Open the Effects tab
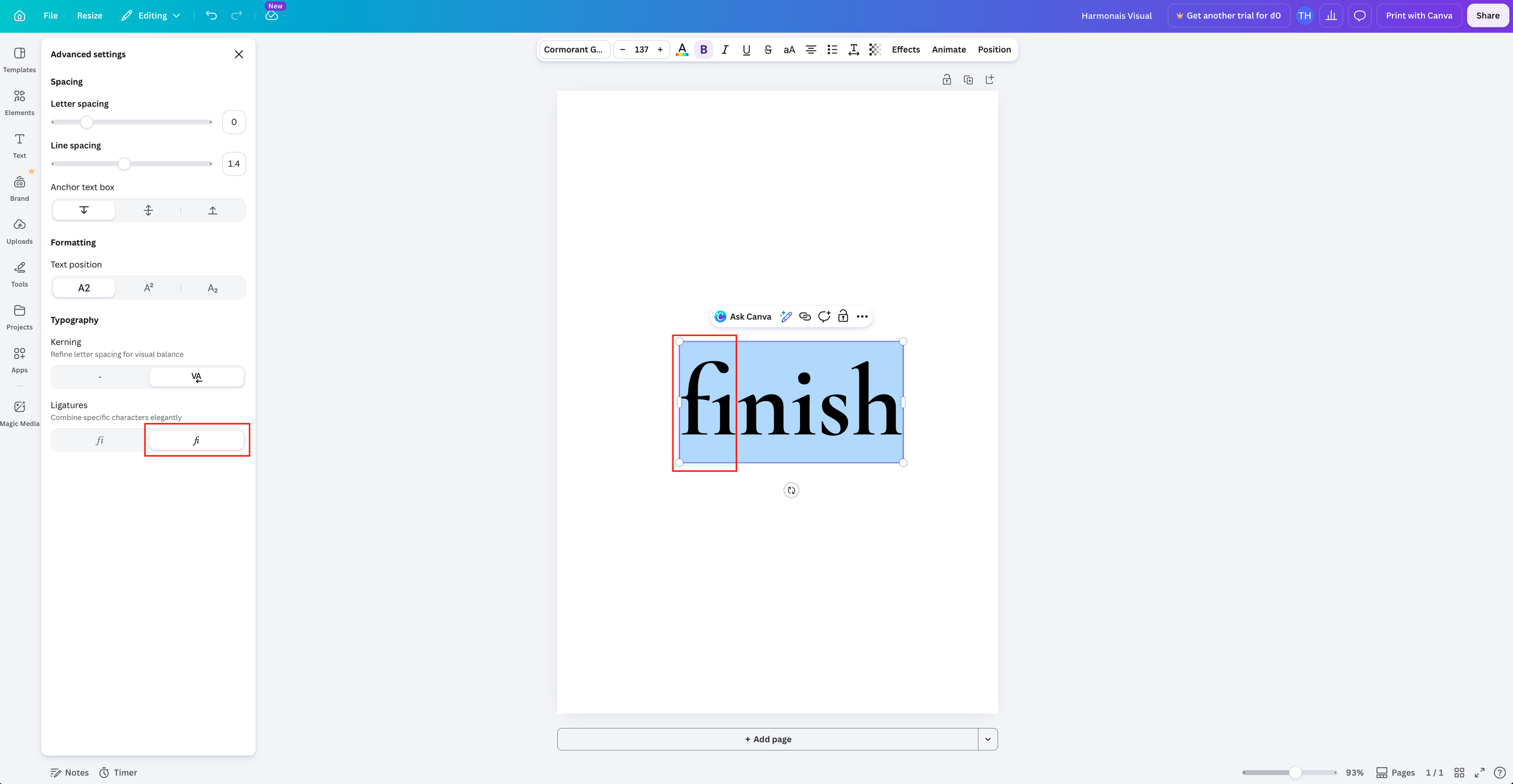The image size is (1513, 784). coord(905,50)
